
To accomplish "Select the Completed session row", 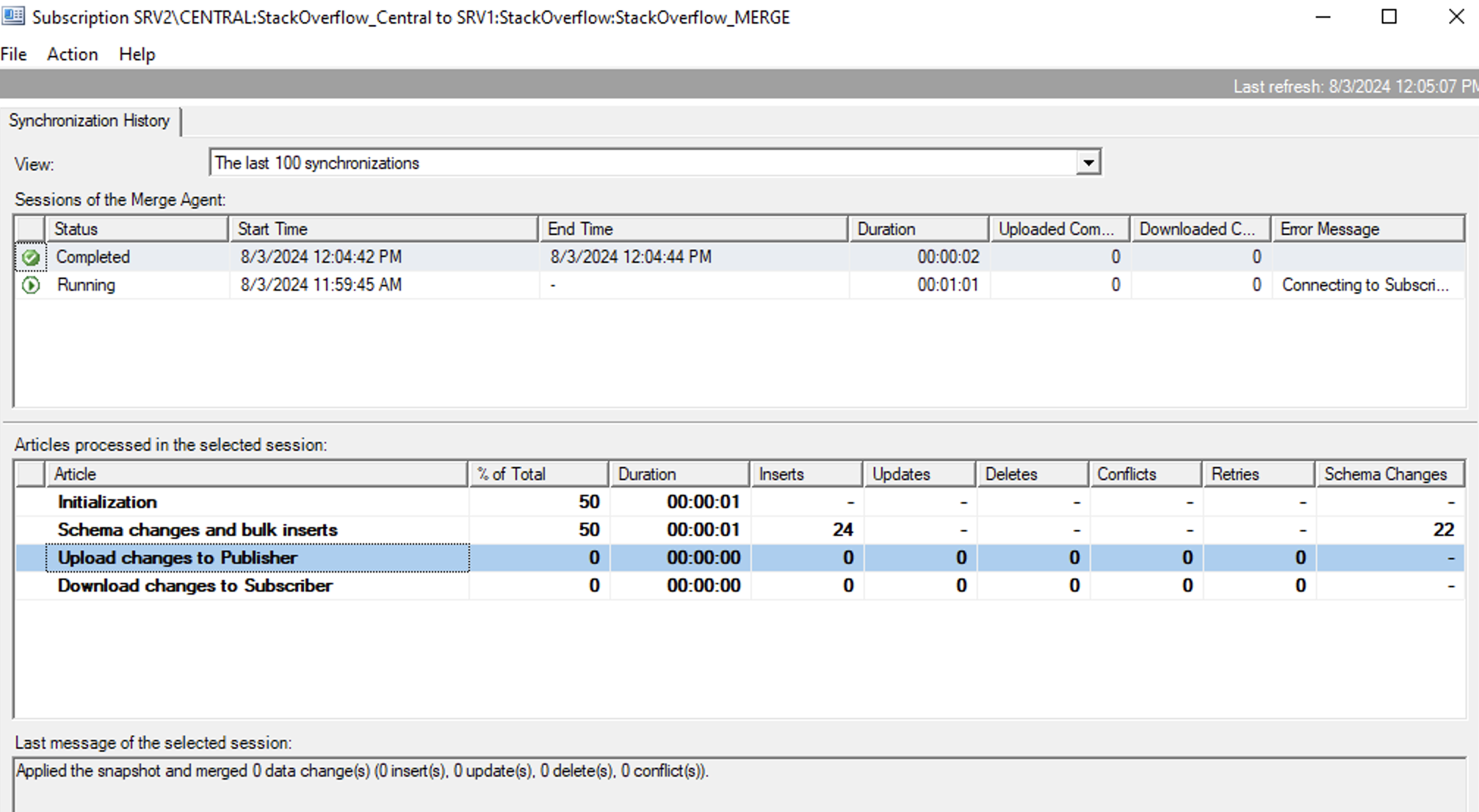I will click(740, 257).
